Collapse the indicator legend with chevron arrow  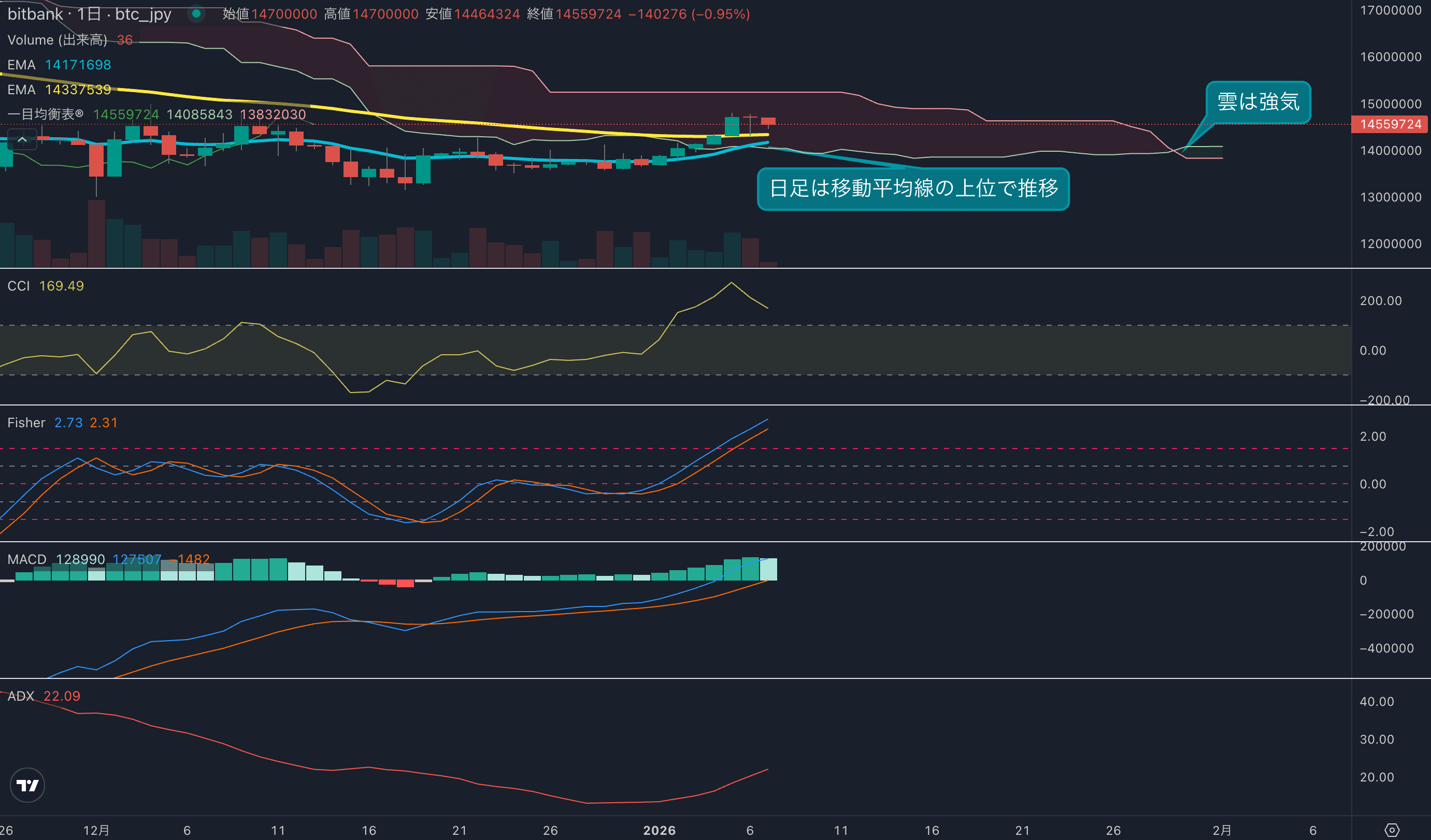click(x=22, y=140)
